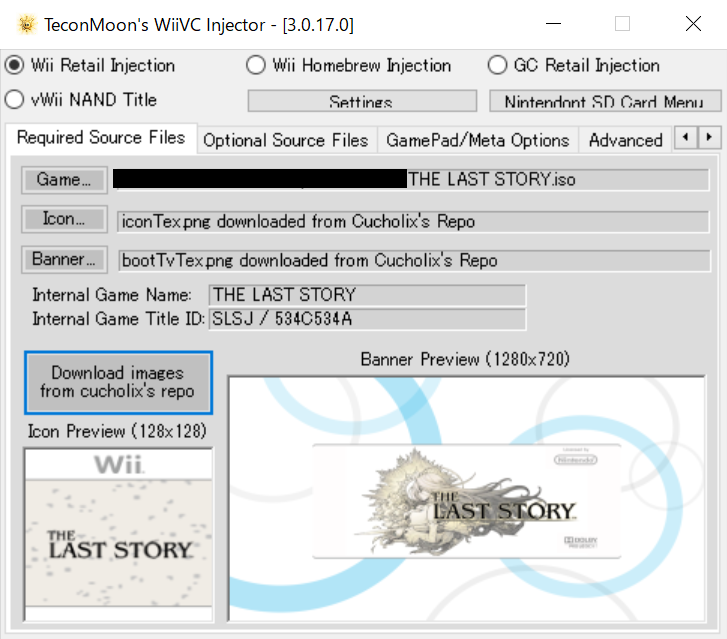
Task: Click the bootTvTex.png source field
Action: coord(414,261)
